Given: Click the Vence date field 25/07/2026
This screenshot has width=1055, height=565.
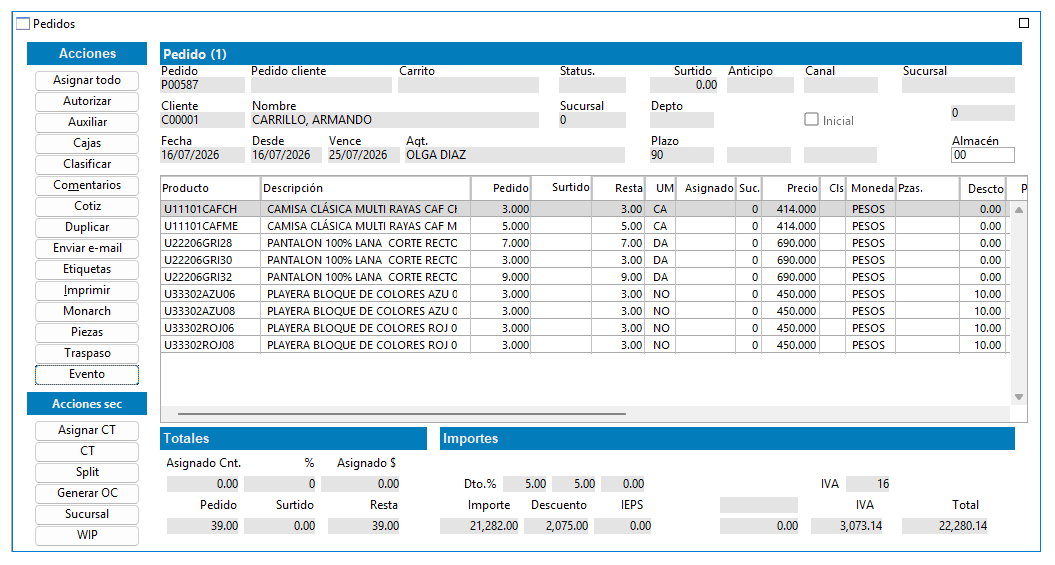Looking at the screenshot, I should 363,155.
